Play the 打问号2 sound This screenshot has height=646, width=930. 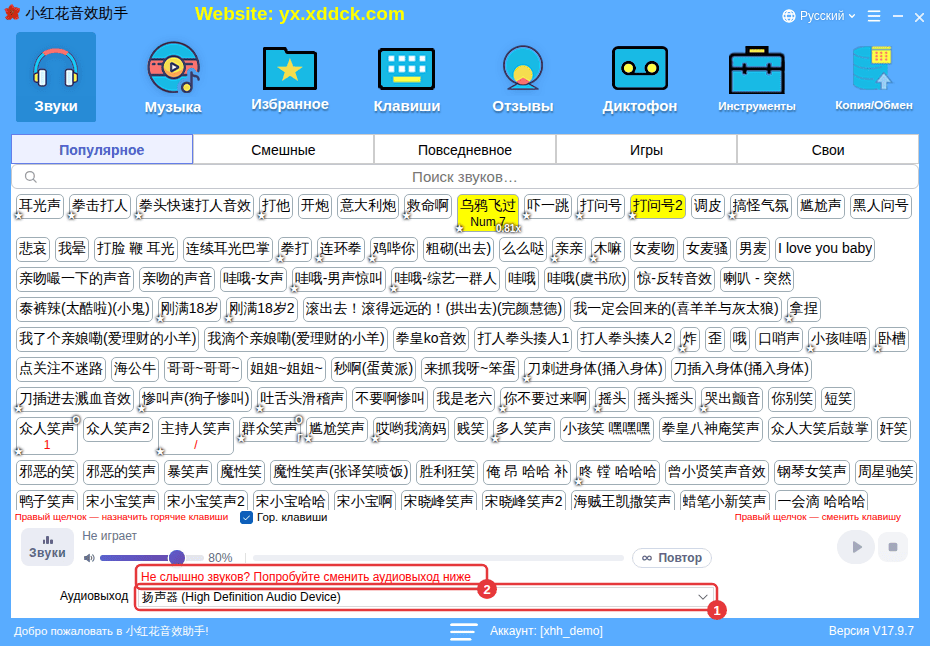coord(658,206)
